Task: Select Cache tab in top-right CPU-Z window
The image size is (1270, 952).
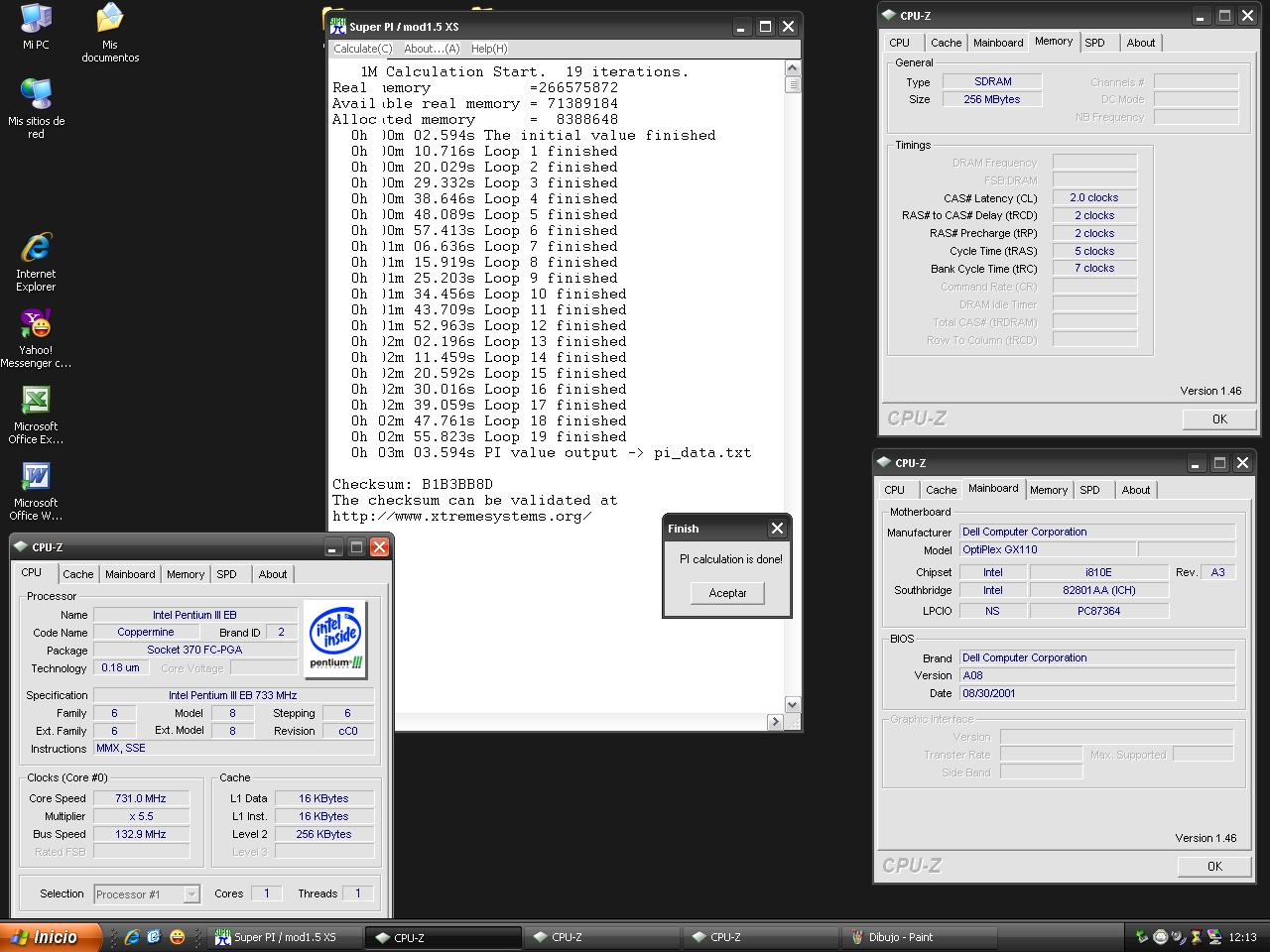Action: [x=947, y=43]
